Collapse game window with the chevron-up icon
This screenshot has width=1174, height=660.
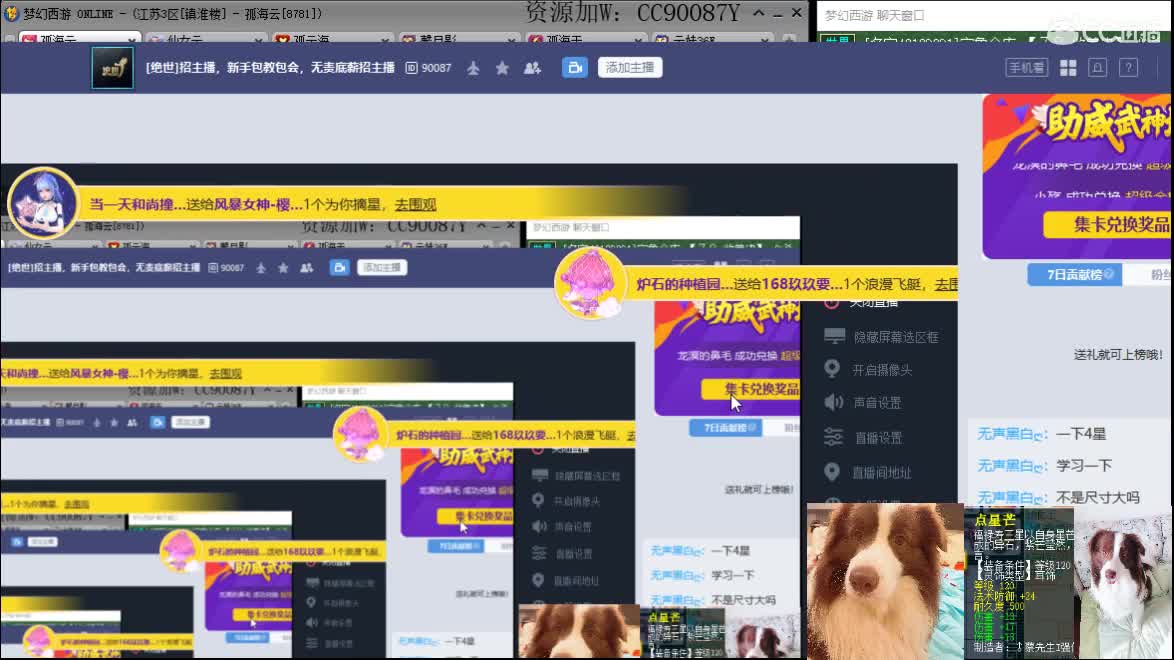pyautogui.click(x=758, y=13)
